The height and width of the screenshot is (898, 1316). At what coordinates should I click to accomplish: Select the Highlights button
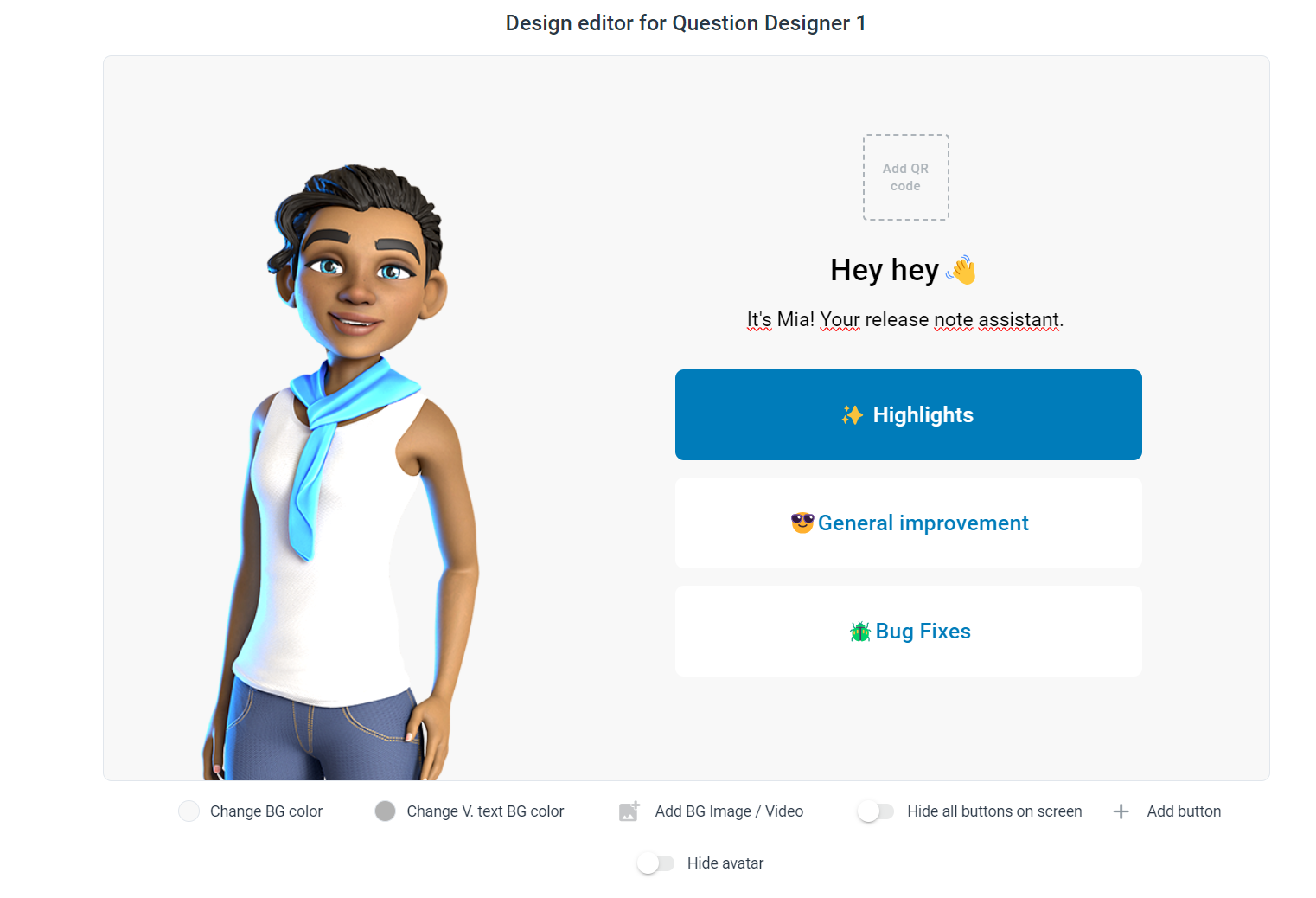[x=909, y=415]
